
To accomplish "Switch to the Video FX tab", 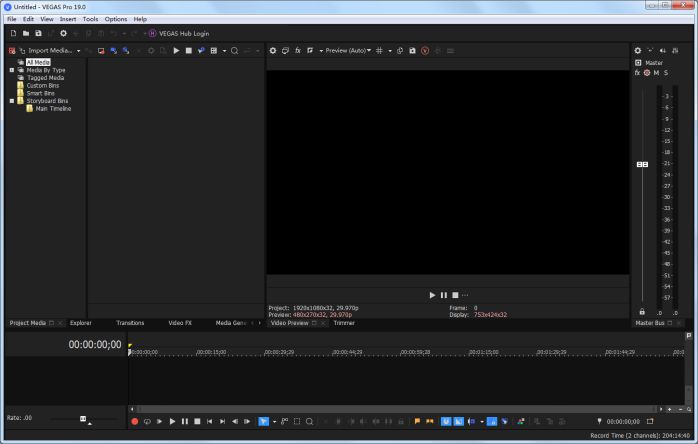I will (x=180, y=323).
